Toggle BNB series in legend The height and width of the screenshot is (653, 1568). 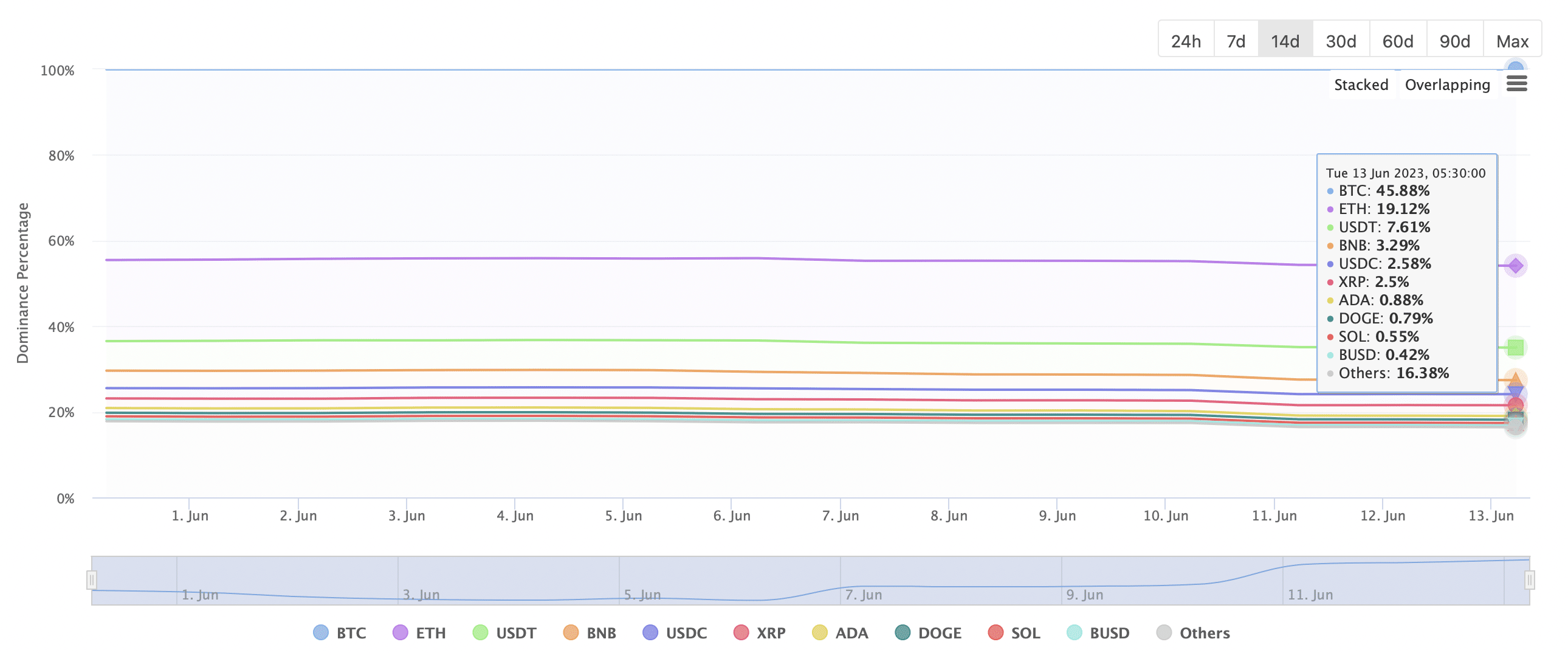(x=590, y=633)
